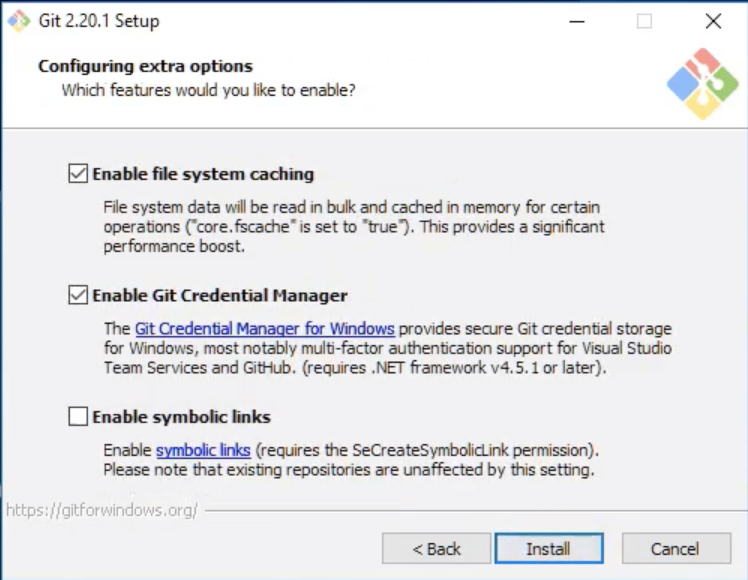Uncheck the Git Credential Manager checkbox
Image resolution: width=748 pixels, height=580 pixels.
click(78, 296)
